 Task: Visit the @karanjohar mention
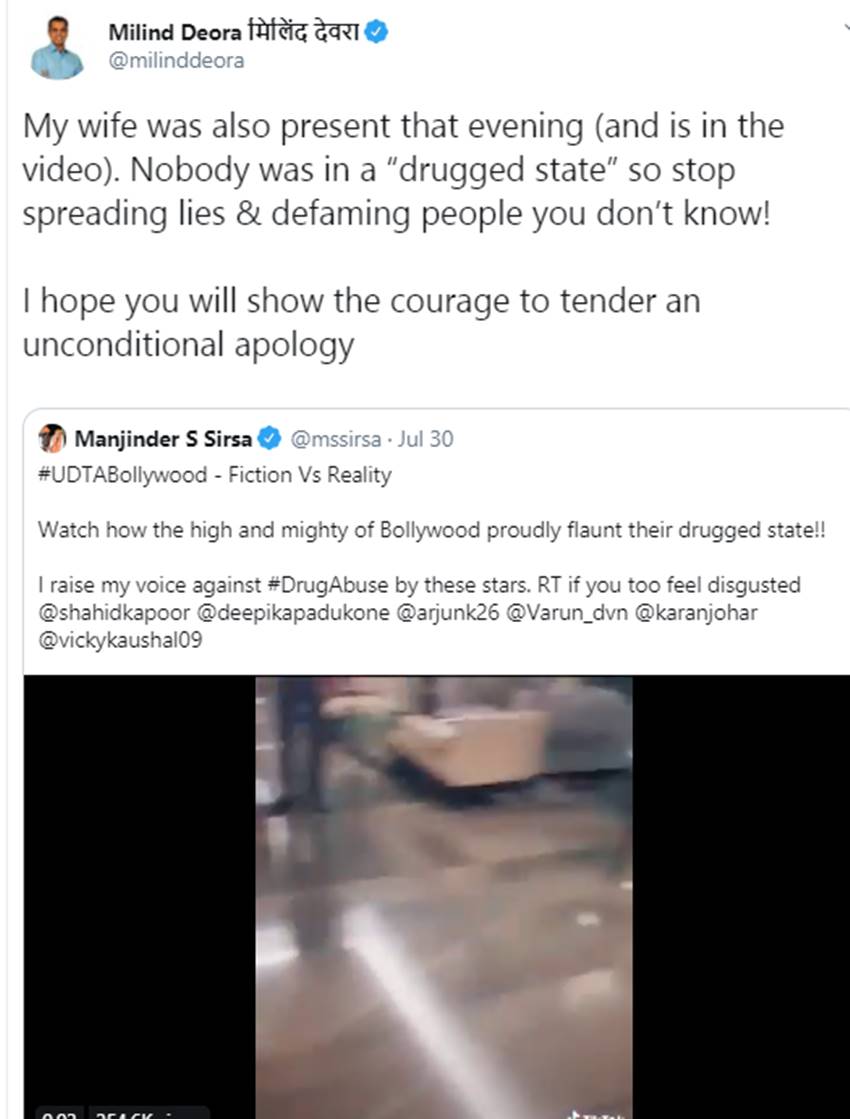pyautogui.click(x=696, y=613)
